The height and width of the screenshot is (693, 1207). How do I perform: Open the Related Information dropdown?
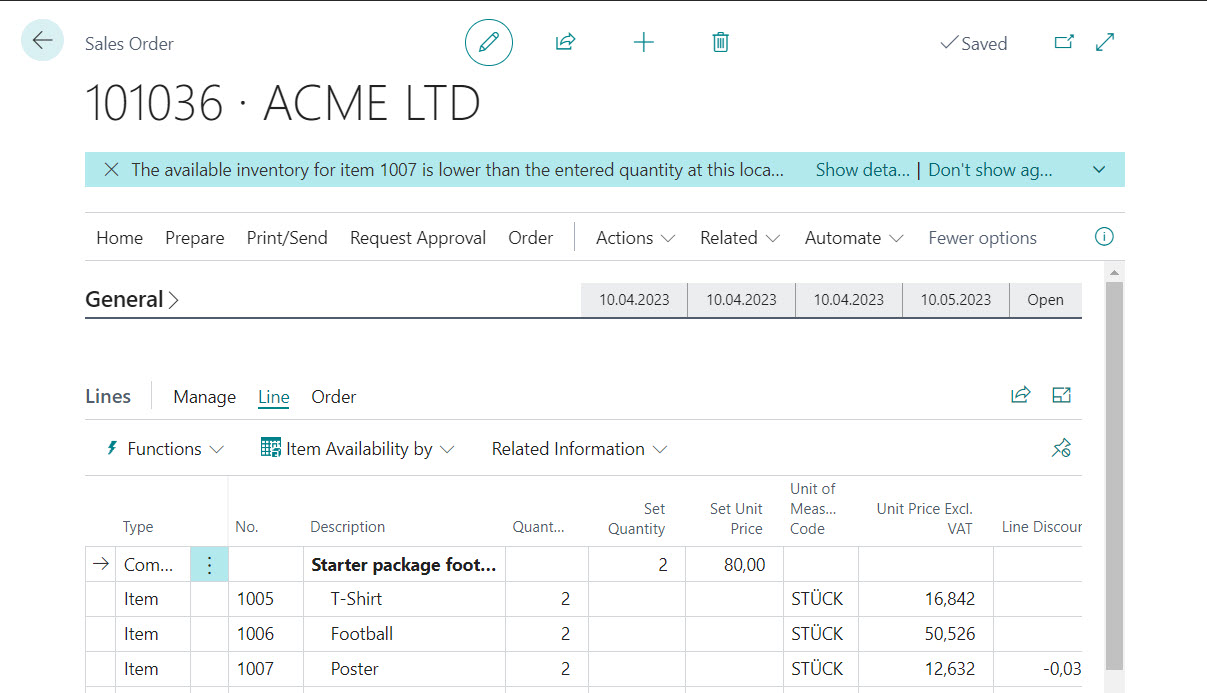tap(579, 449)
